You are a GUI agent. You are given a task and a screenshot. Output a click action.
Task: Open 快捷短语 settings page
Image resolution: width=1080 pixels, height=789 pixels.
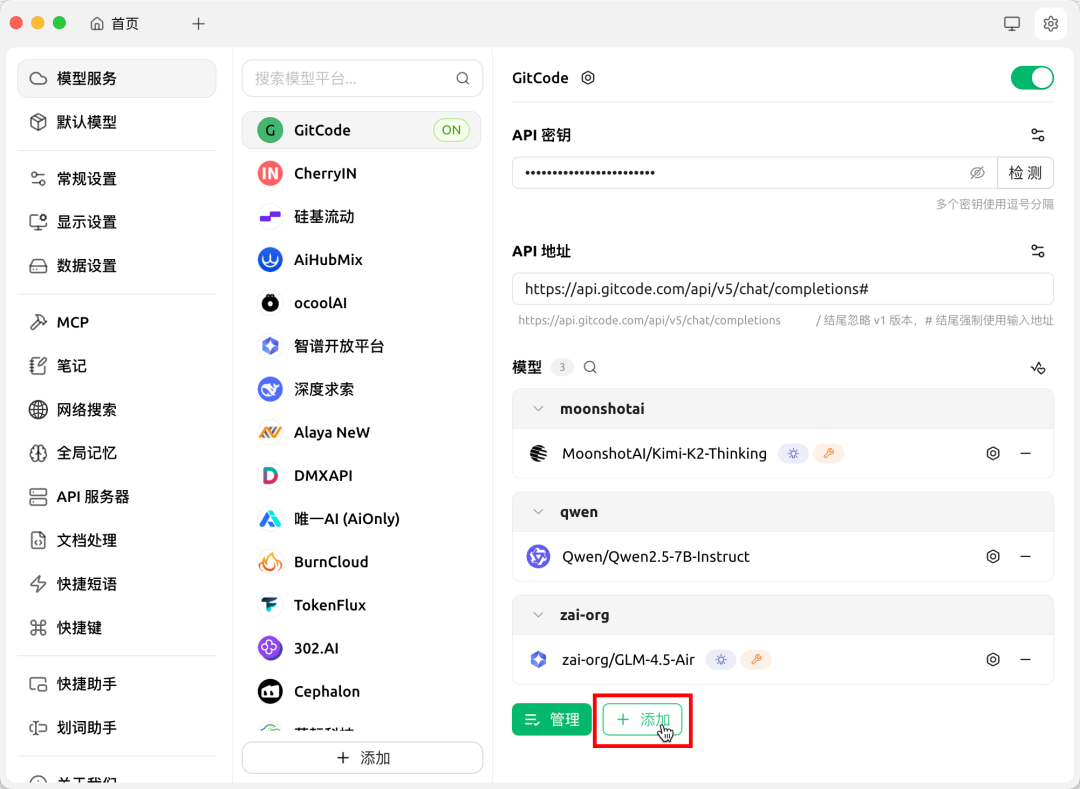click(x=116, y=584)
